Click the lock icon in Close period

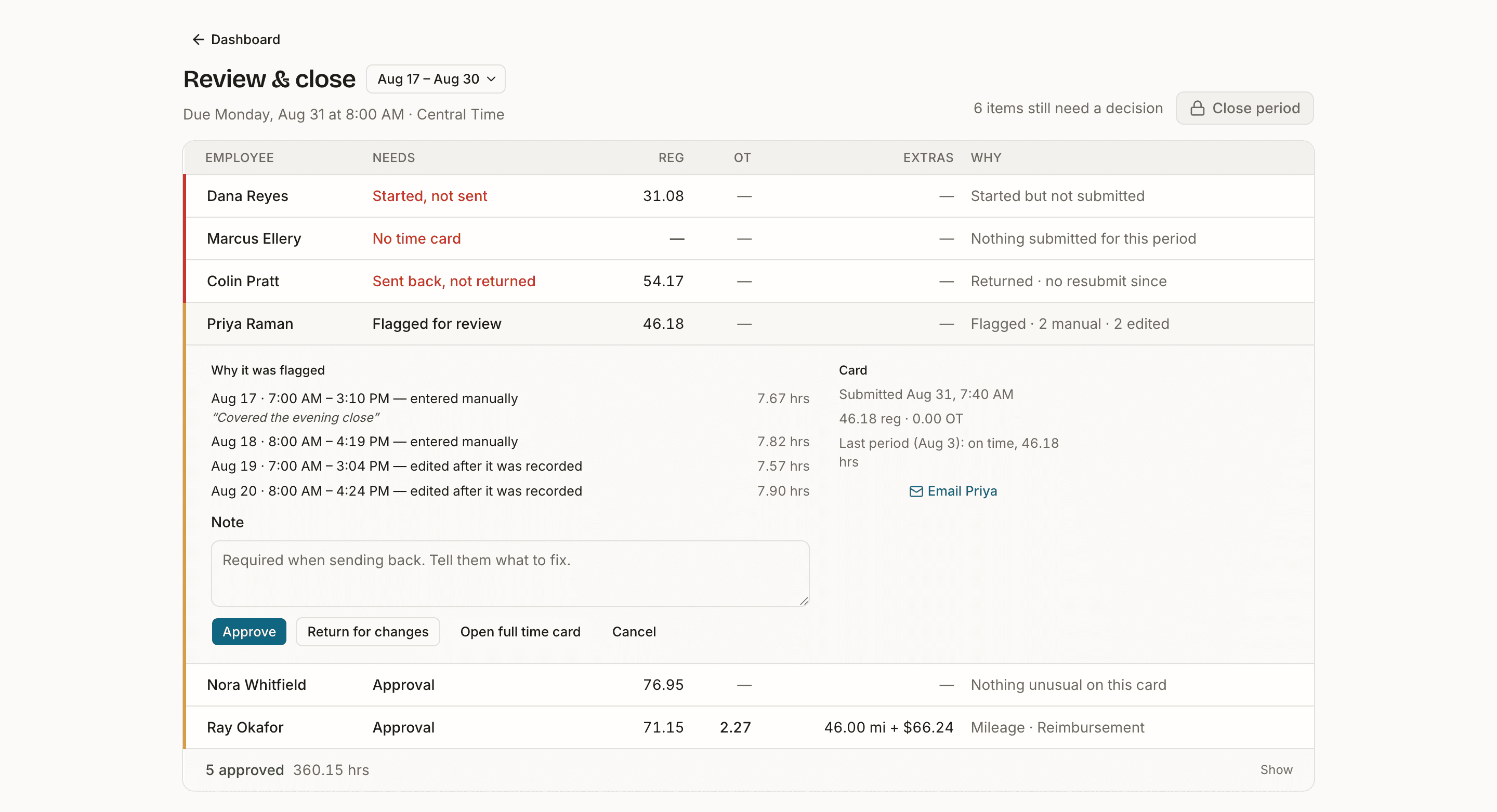pyautogui.click(x=1197, y=108)
